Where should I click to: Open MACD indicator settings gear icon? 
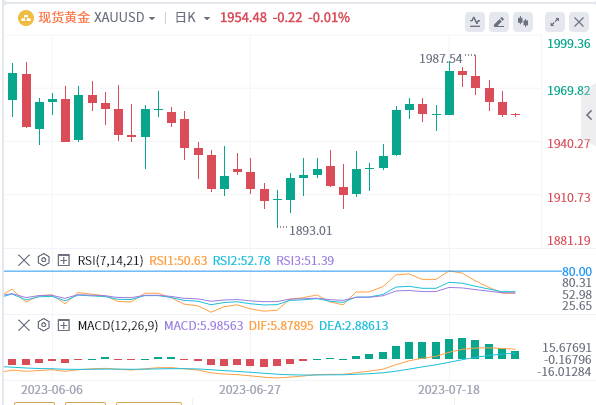coord(44,325)
